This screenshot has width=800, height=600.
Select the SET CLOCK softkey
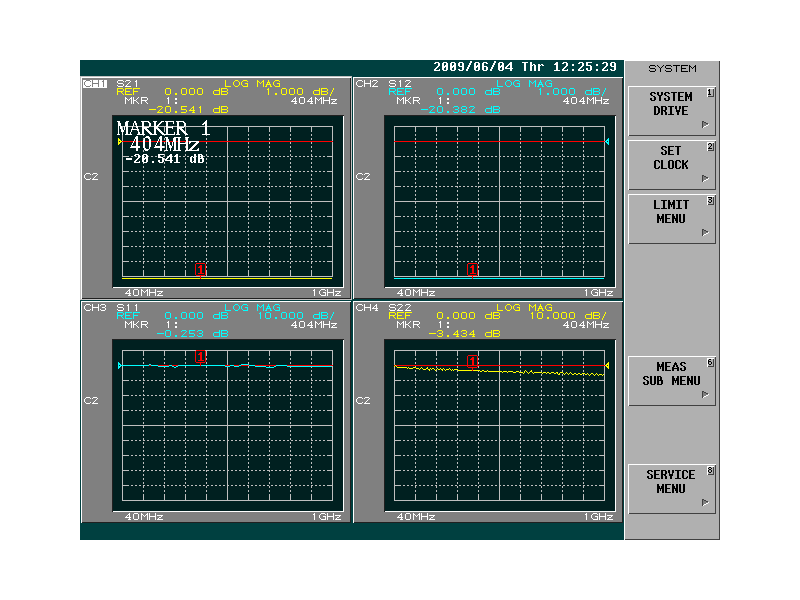671,165
